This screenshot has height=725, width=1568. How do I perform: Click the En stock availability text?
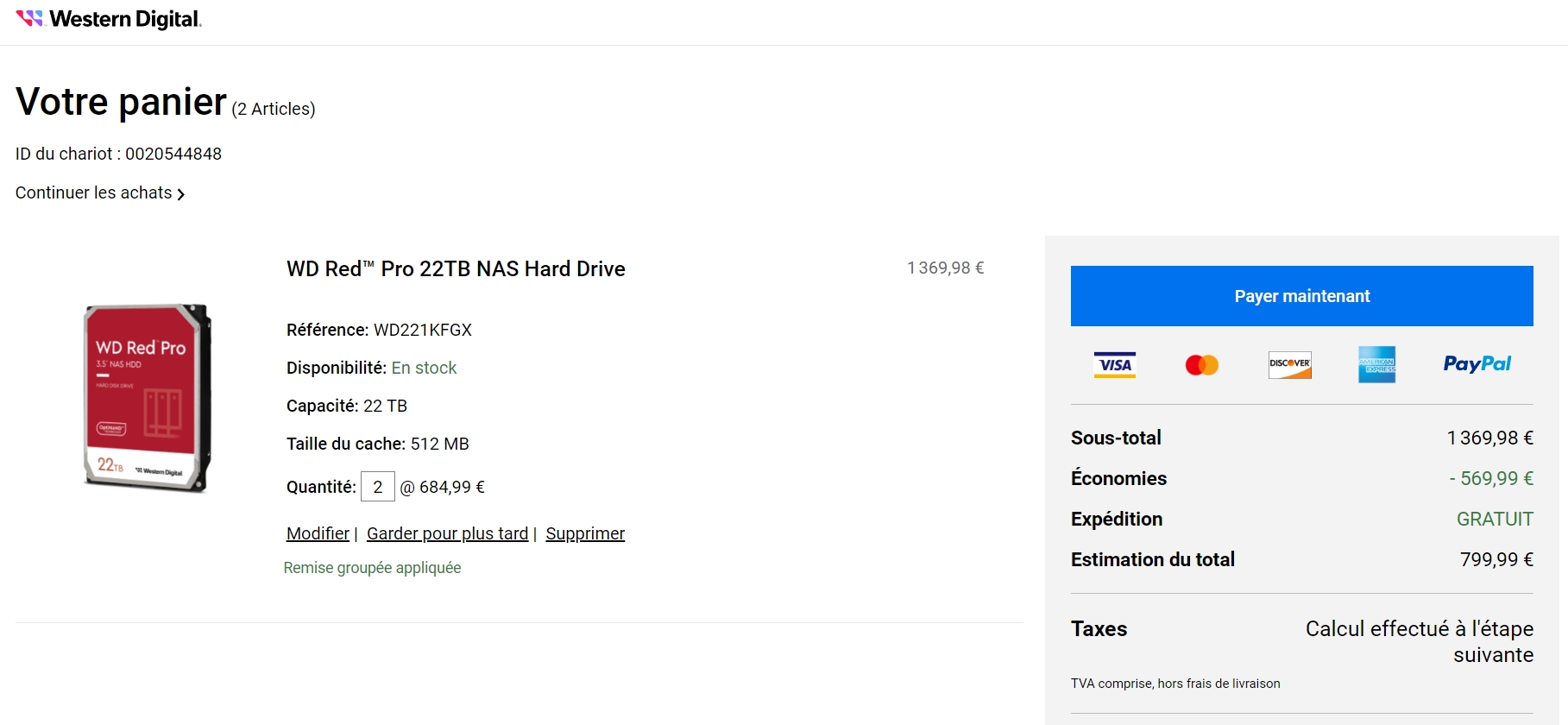tap(424, 368)
